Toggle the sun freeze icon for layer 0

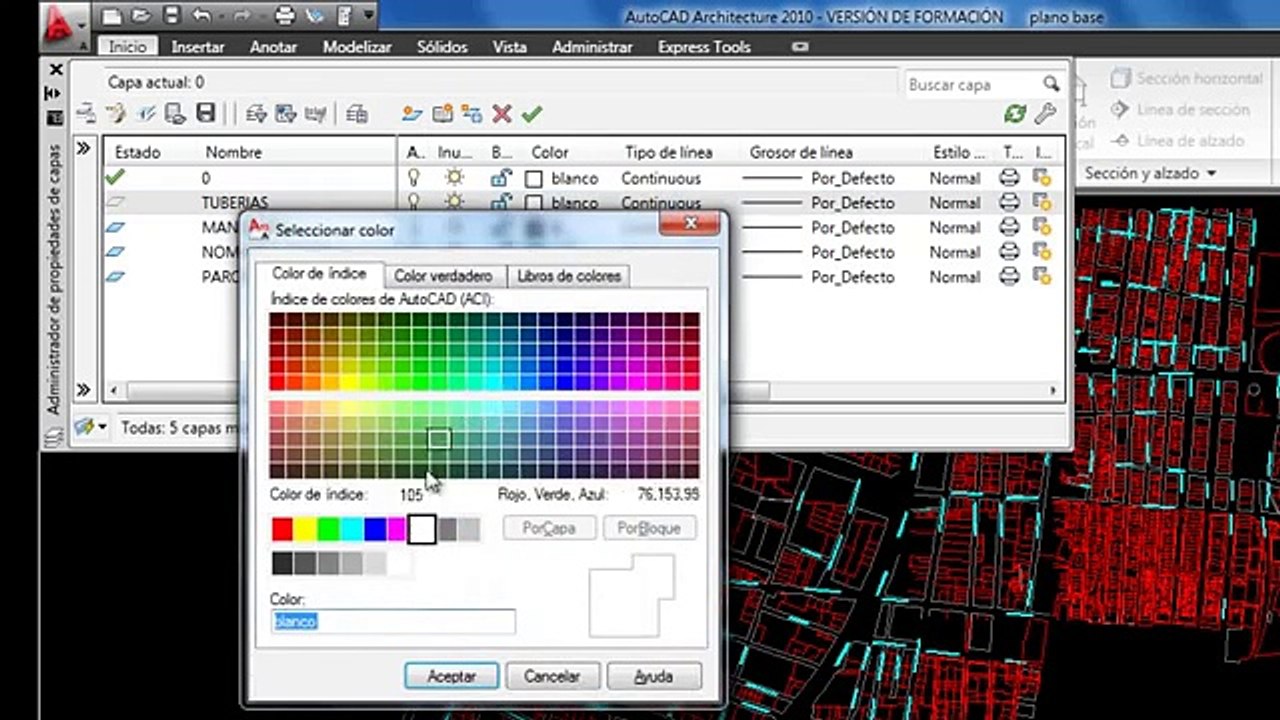pos(455,178)
